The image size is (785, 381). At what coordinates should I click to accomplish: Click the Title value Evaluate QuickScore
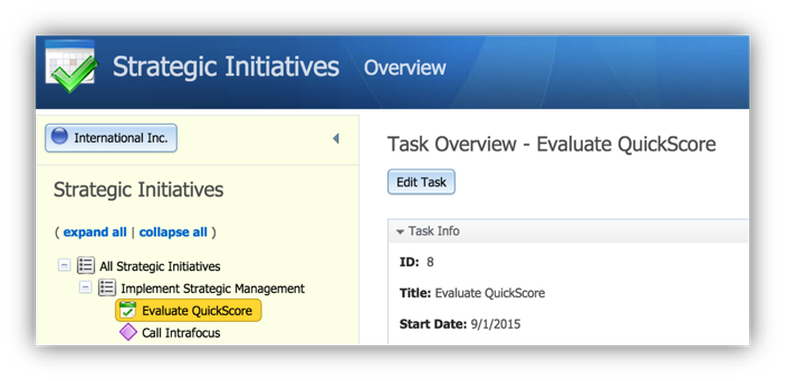pos(490,293)
